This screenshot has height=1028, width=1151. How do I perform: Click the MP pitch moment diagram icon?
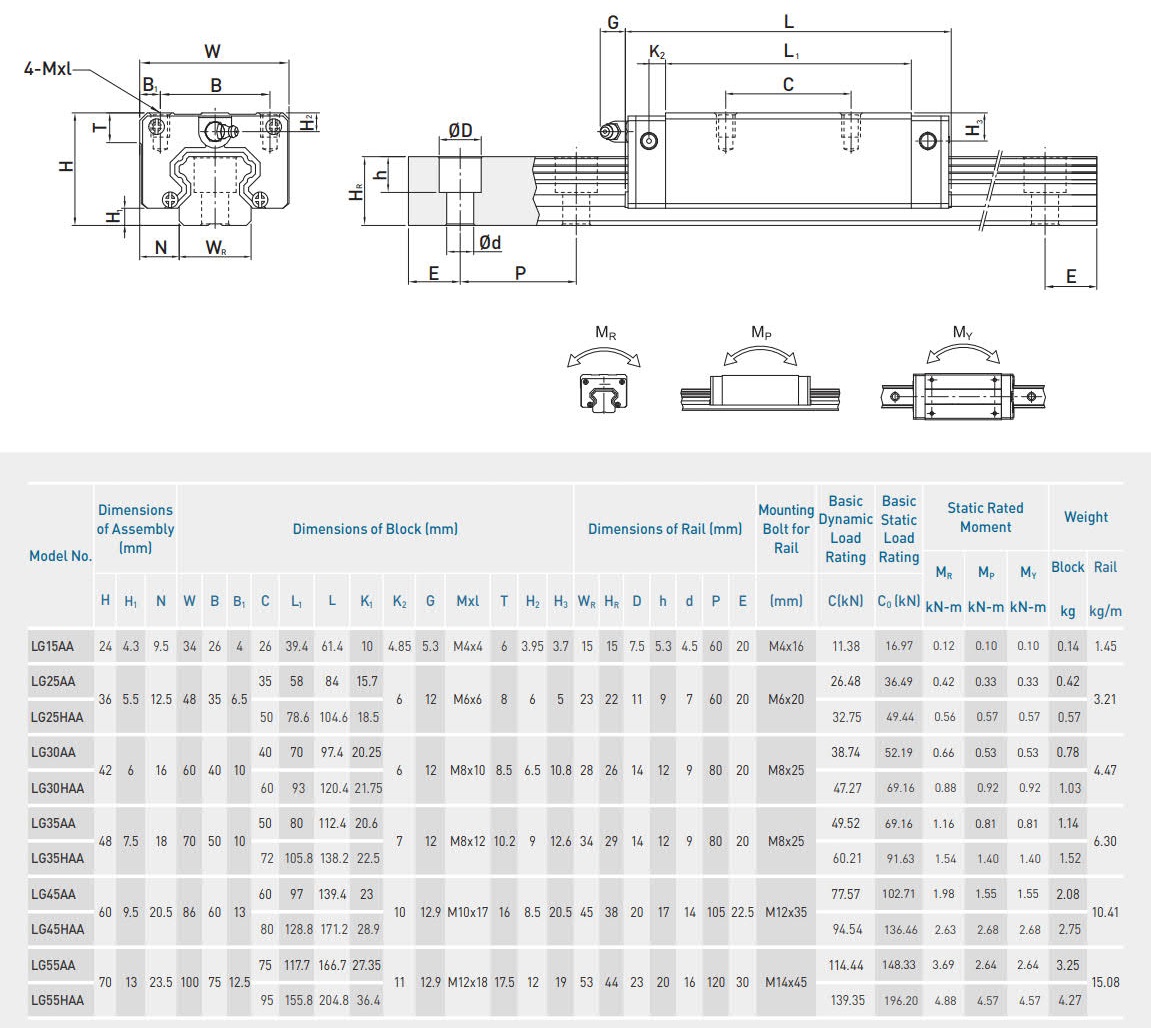click(x=759, y=388)
